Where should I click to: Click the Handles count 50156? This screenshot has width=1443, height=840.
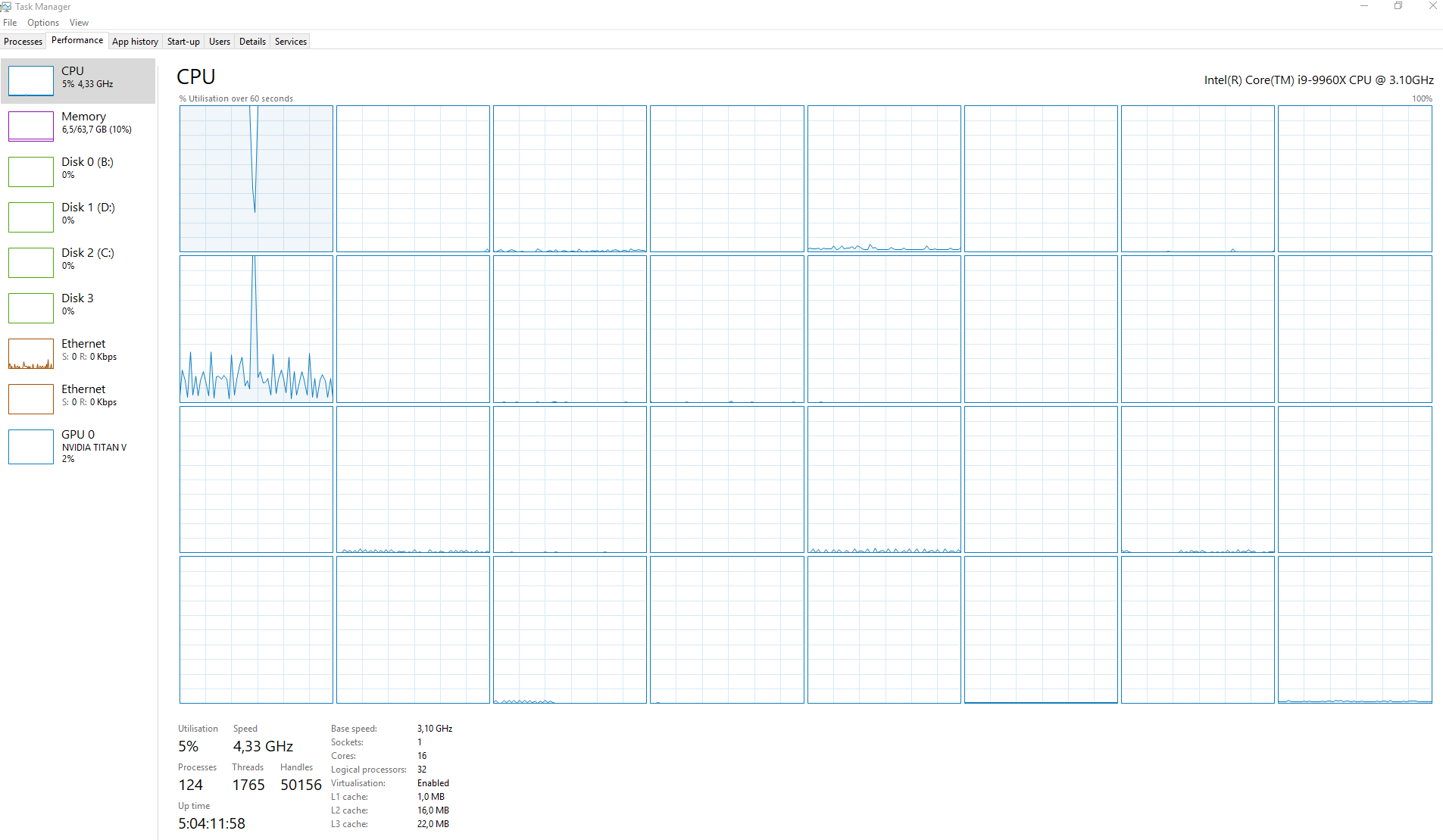[x=301, y=785]
